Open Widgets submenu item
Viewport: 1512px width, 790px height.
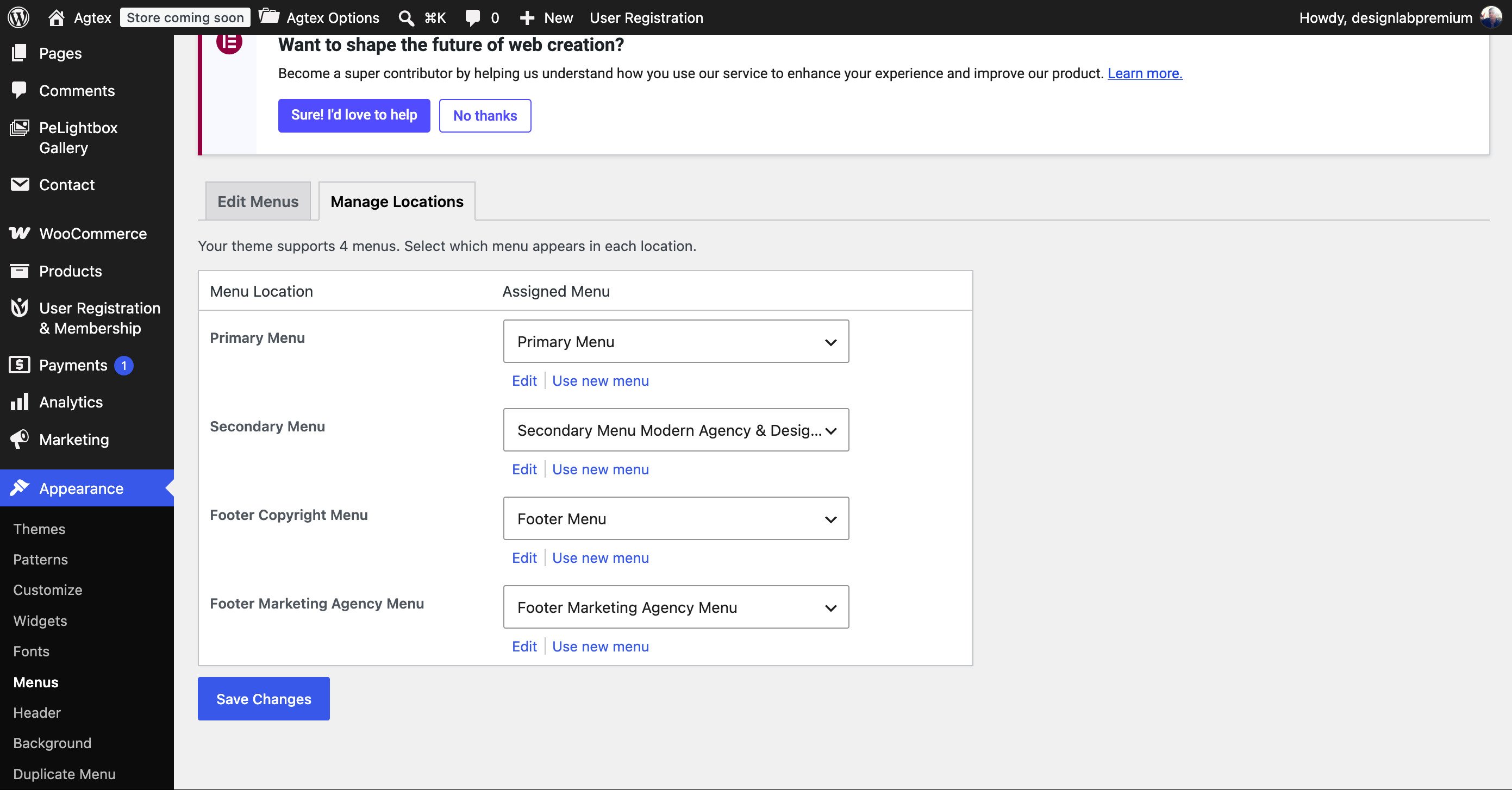40,620
